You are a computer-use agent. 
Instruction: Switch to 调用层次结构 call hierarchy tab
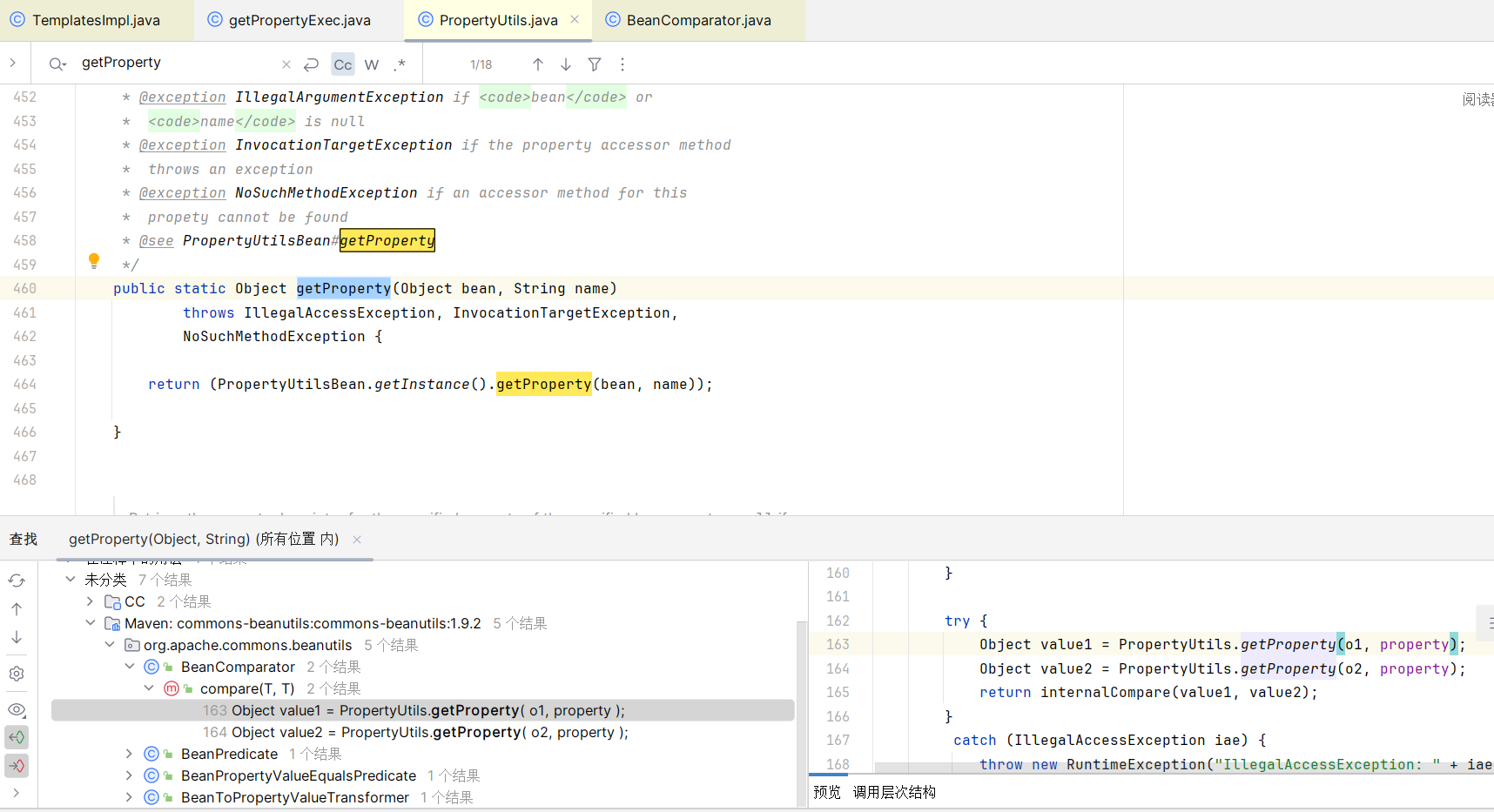coord(894,792)
